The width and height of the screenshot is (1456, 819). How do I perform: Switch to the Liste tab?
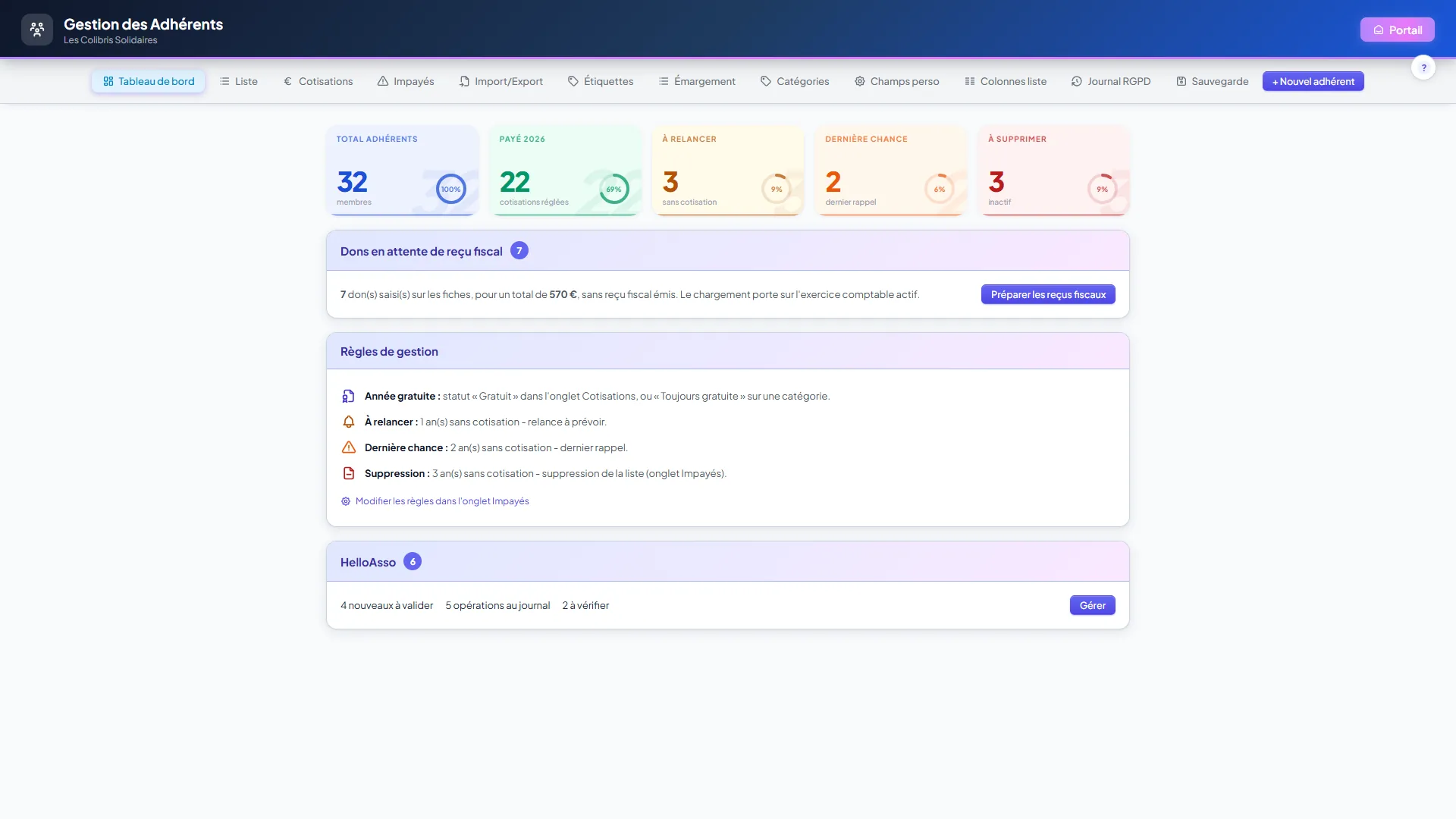coord(239,81)
